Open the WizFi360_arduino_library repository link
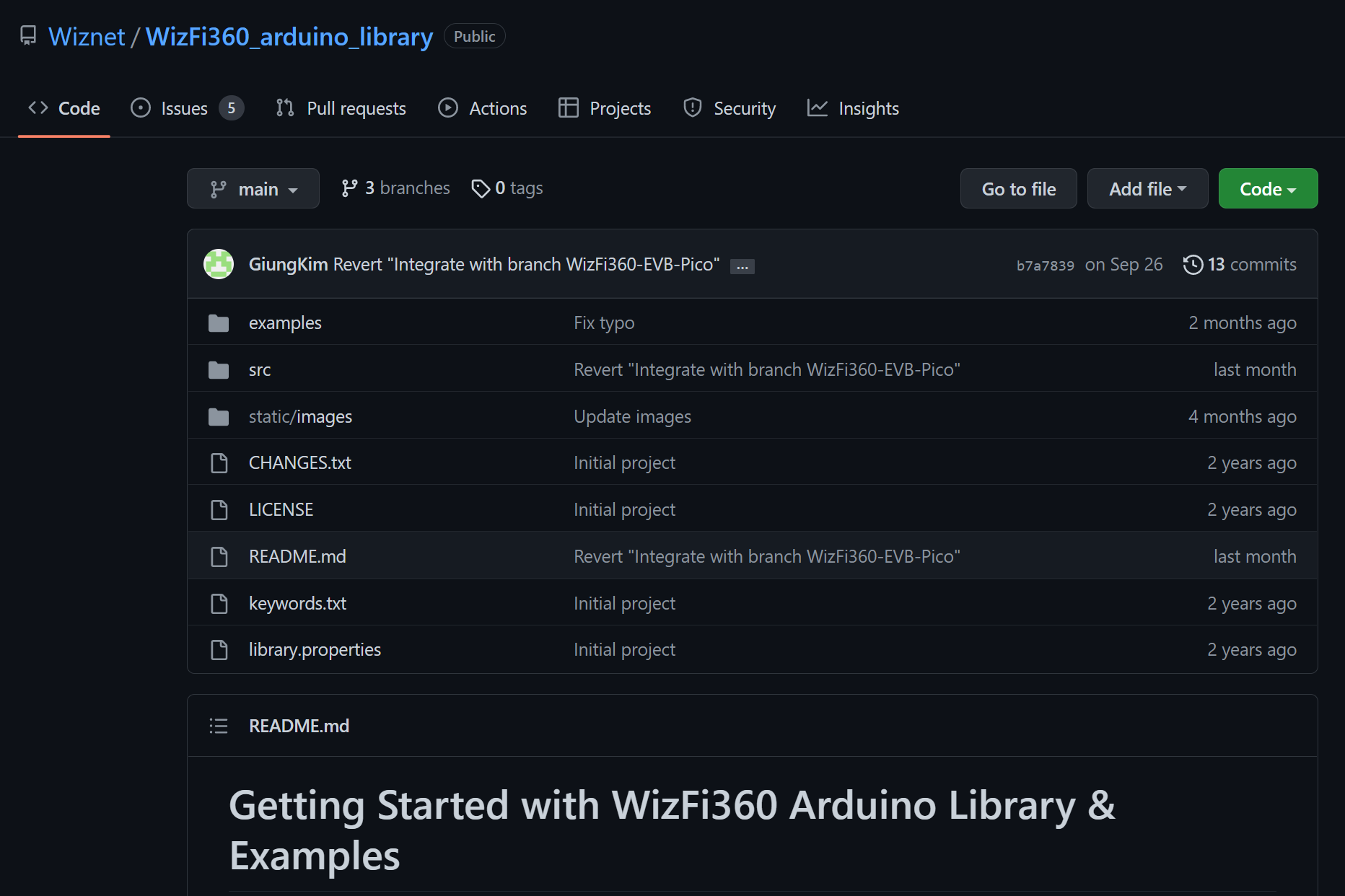This screenshot has width=1345, height=896. (x=289, y=36)
